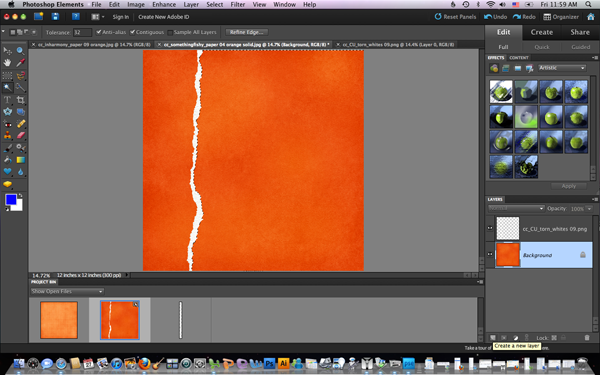Viewport: 600px width, 375px height.
Task: Open the workspace layout dropdown in top bar
Action: 98,17
